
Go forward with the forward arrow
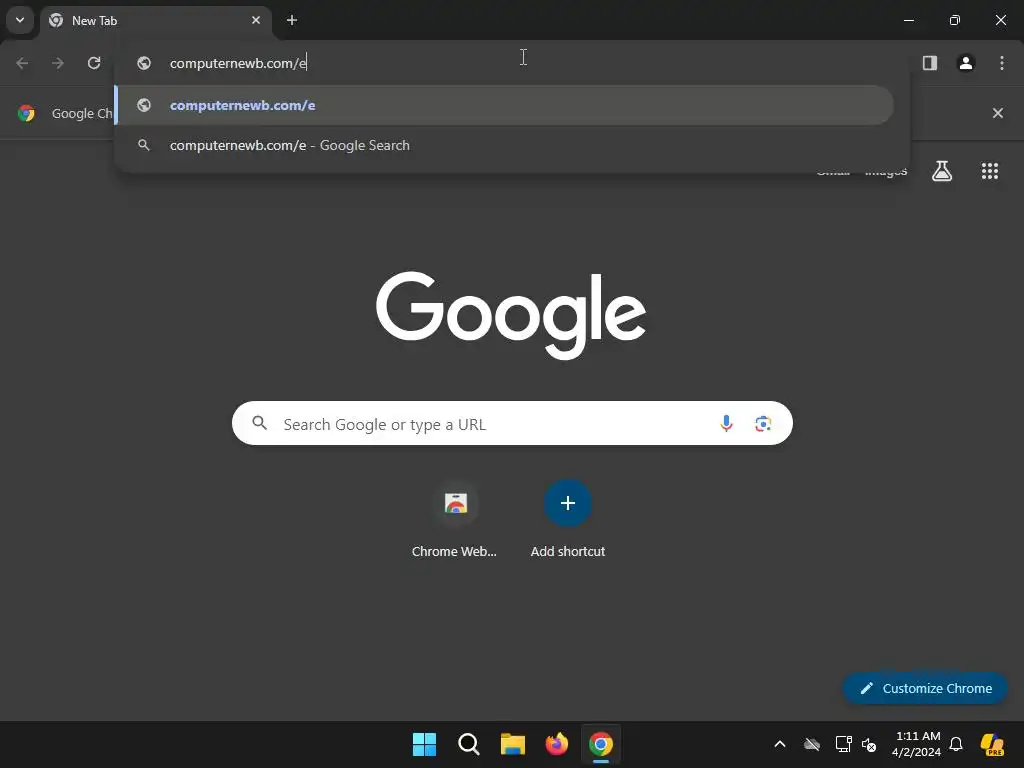tap(58, 63)
